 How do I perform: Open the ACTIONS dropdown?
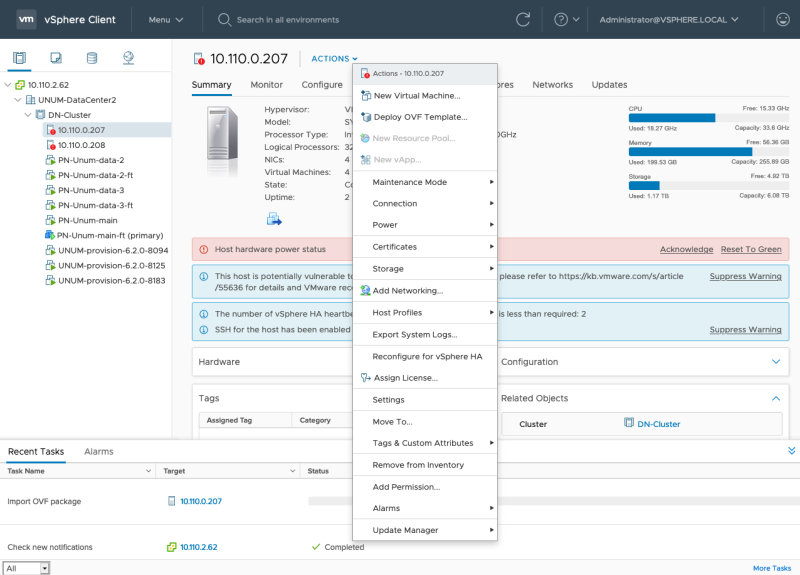335,59
